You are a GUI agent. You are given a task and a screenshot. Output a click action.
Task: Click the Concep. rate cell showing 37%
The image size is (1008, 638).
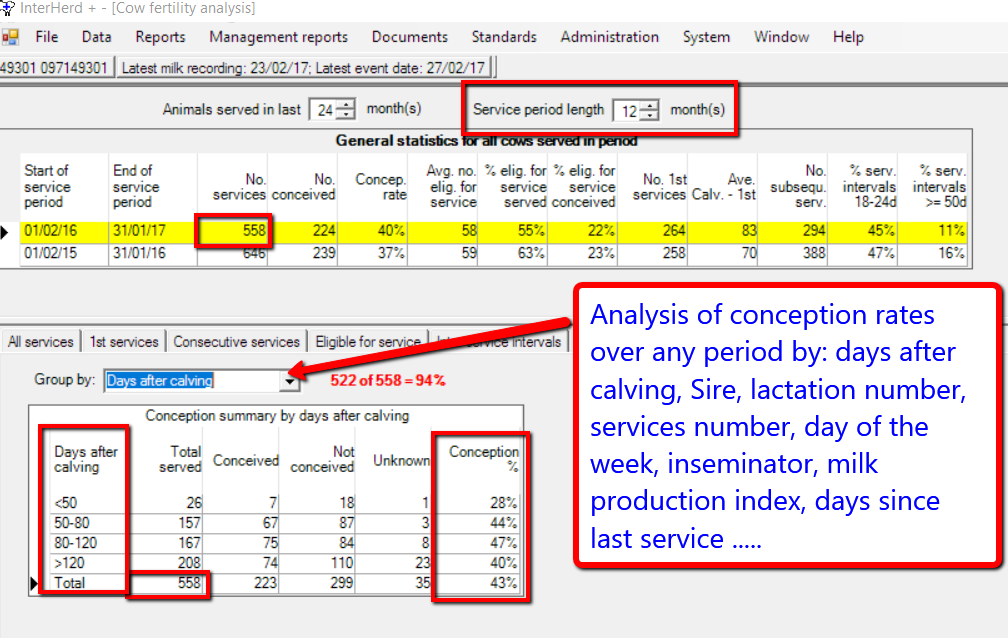373,253
